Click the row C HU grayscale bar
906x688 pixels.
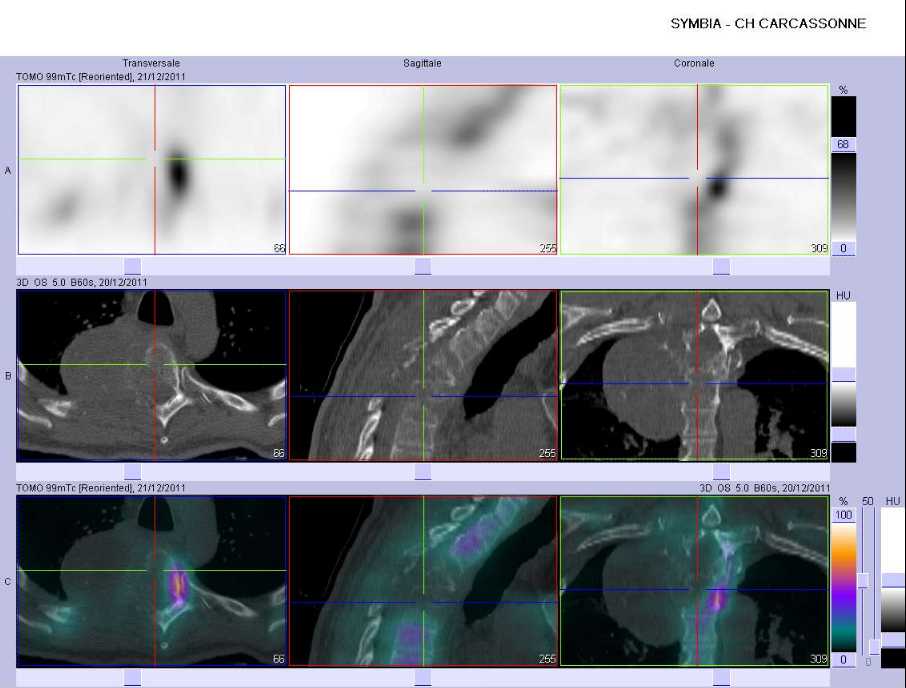pos(893,610)
